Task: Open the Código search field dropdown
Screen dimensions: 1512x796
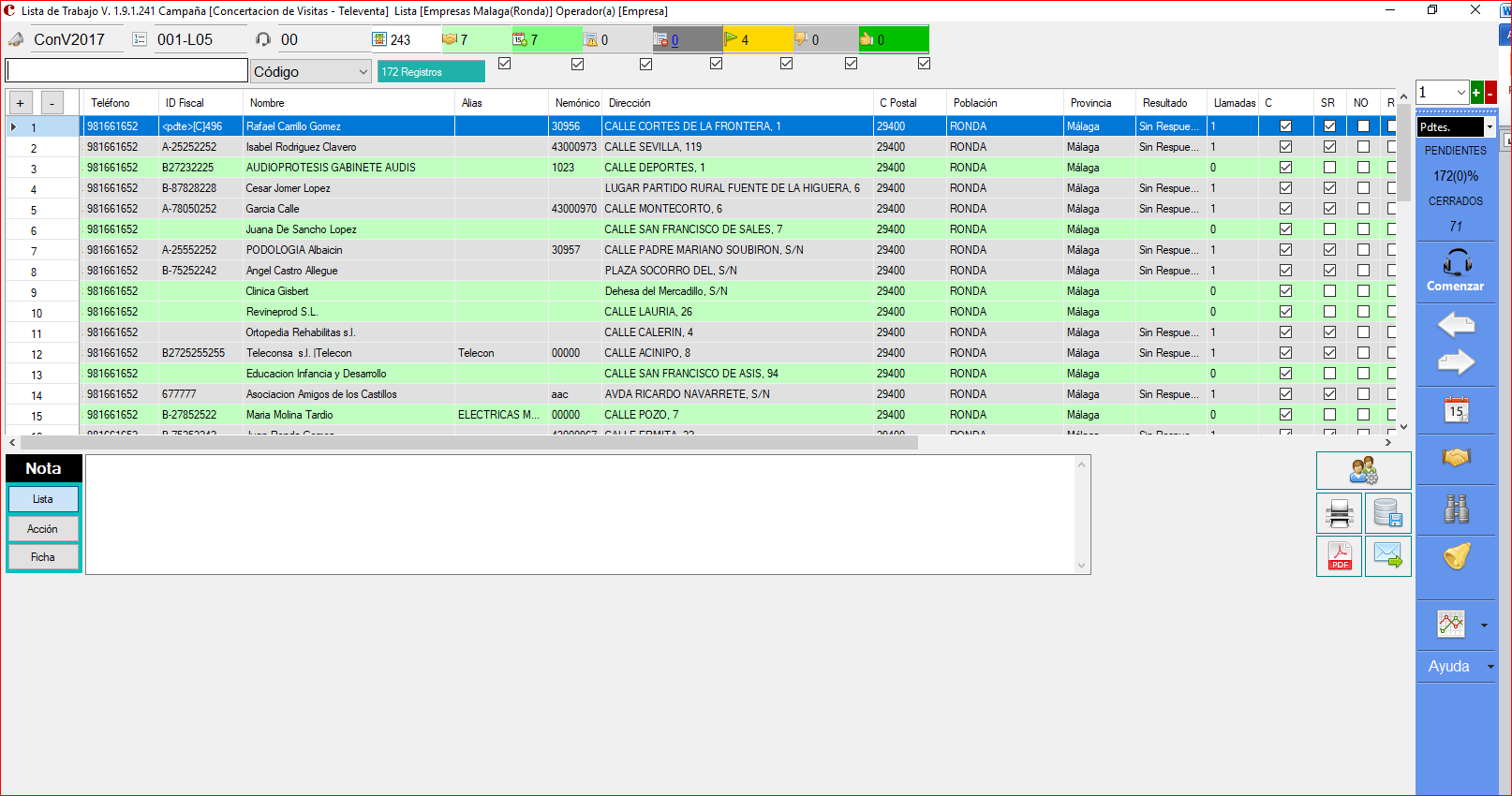Action: tap(363, 72)
